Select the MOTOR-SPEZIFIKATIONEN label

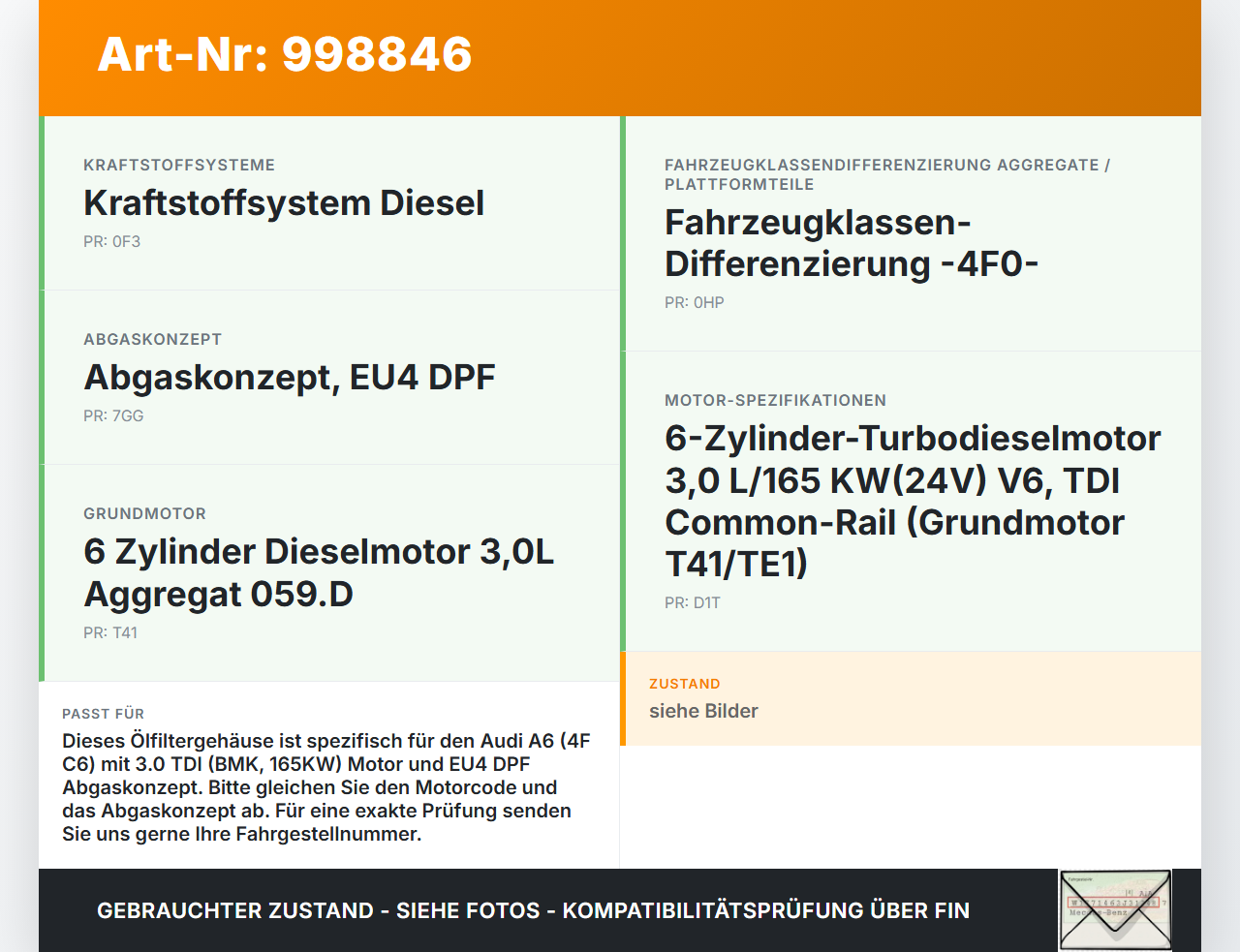[775, 401]
